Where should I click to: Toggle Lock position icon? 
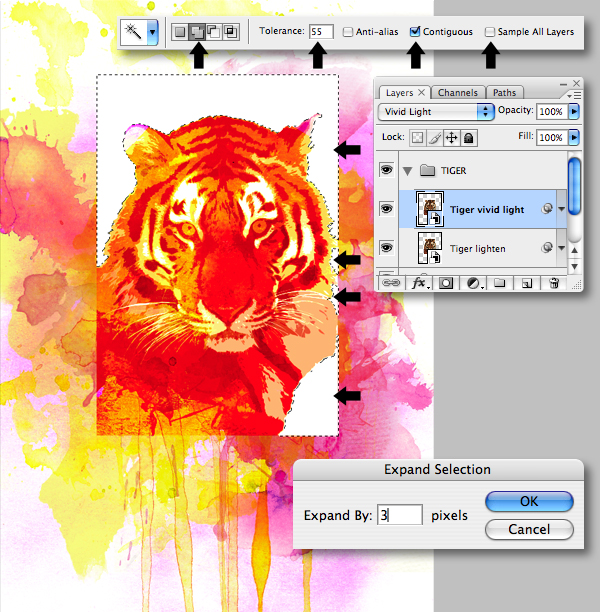click(452, 138)
